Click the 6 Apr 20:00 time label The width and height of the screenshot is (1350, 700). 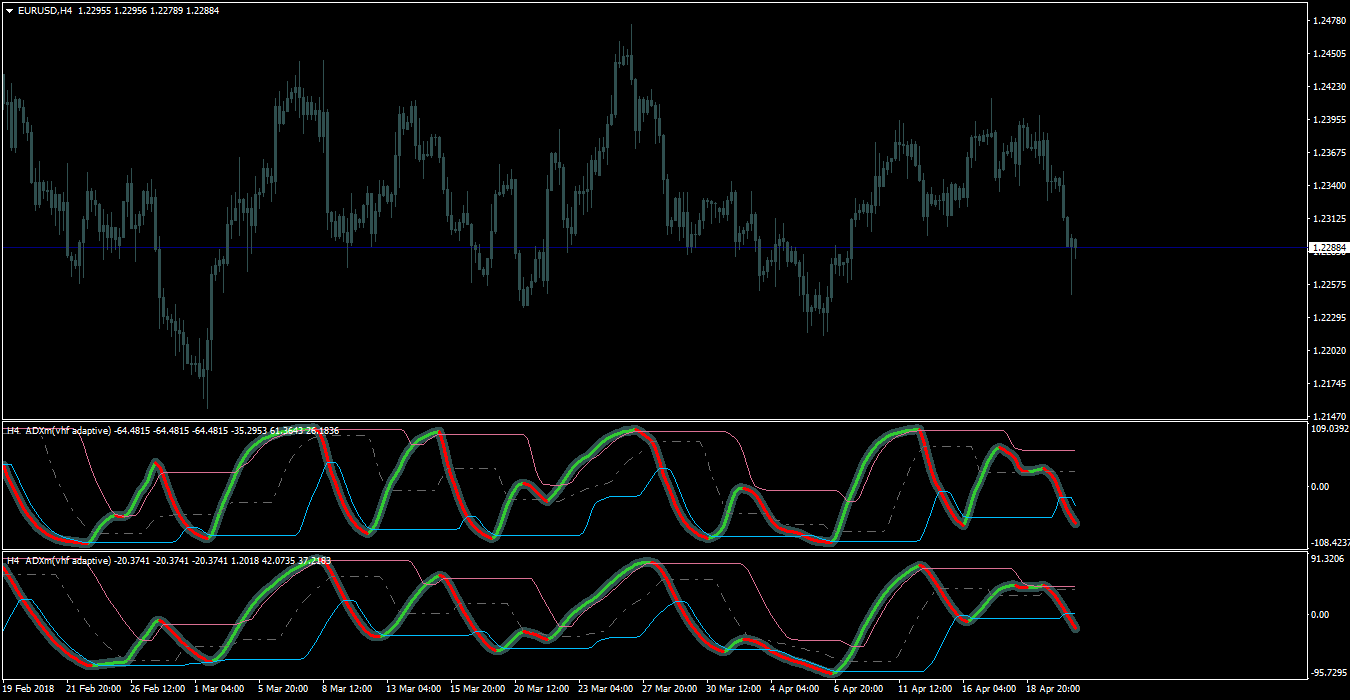tap(861, 689)
